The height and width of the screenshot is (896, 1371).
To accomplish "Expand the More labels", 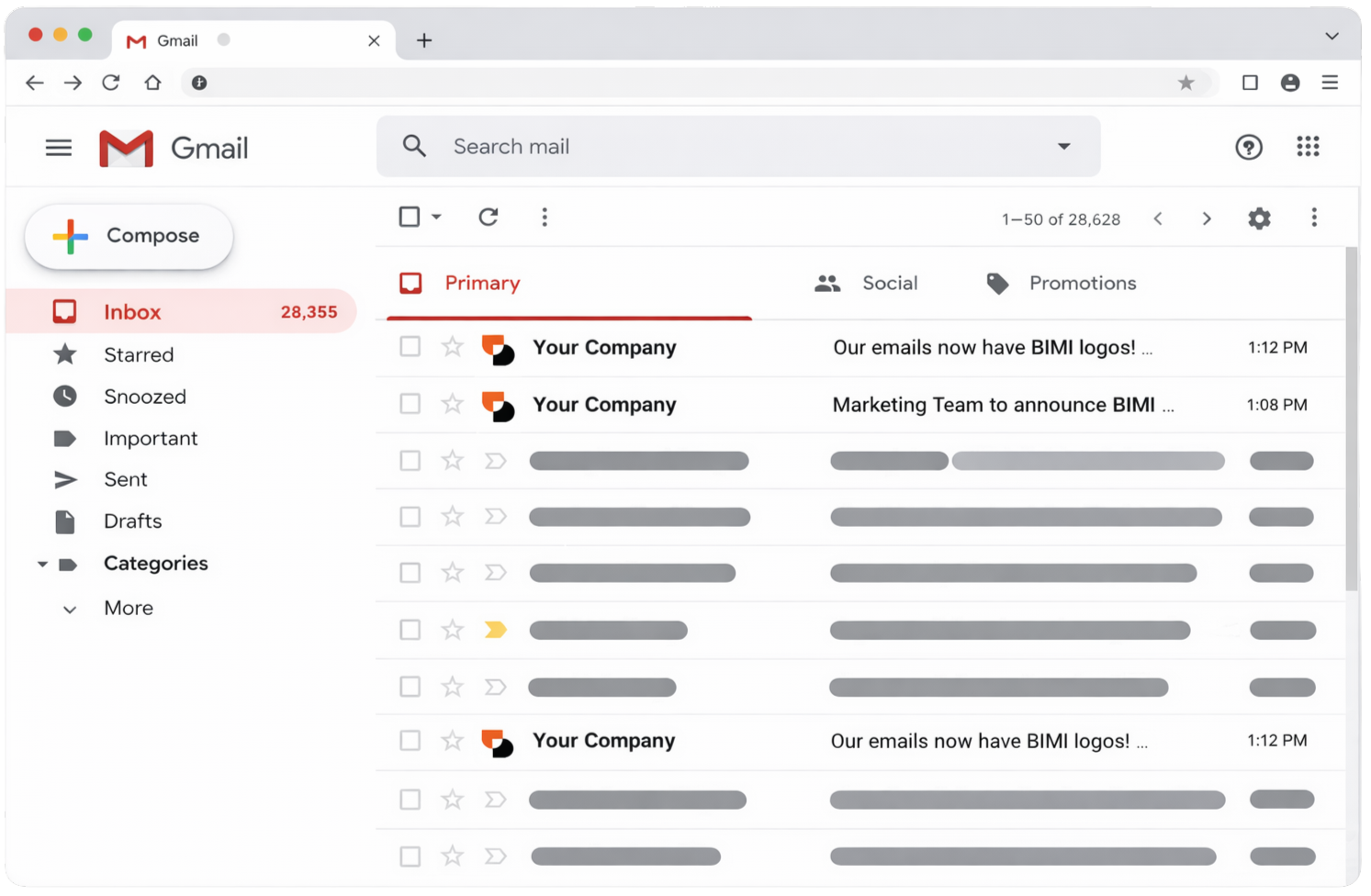I will (x=129, y=608).
